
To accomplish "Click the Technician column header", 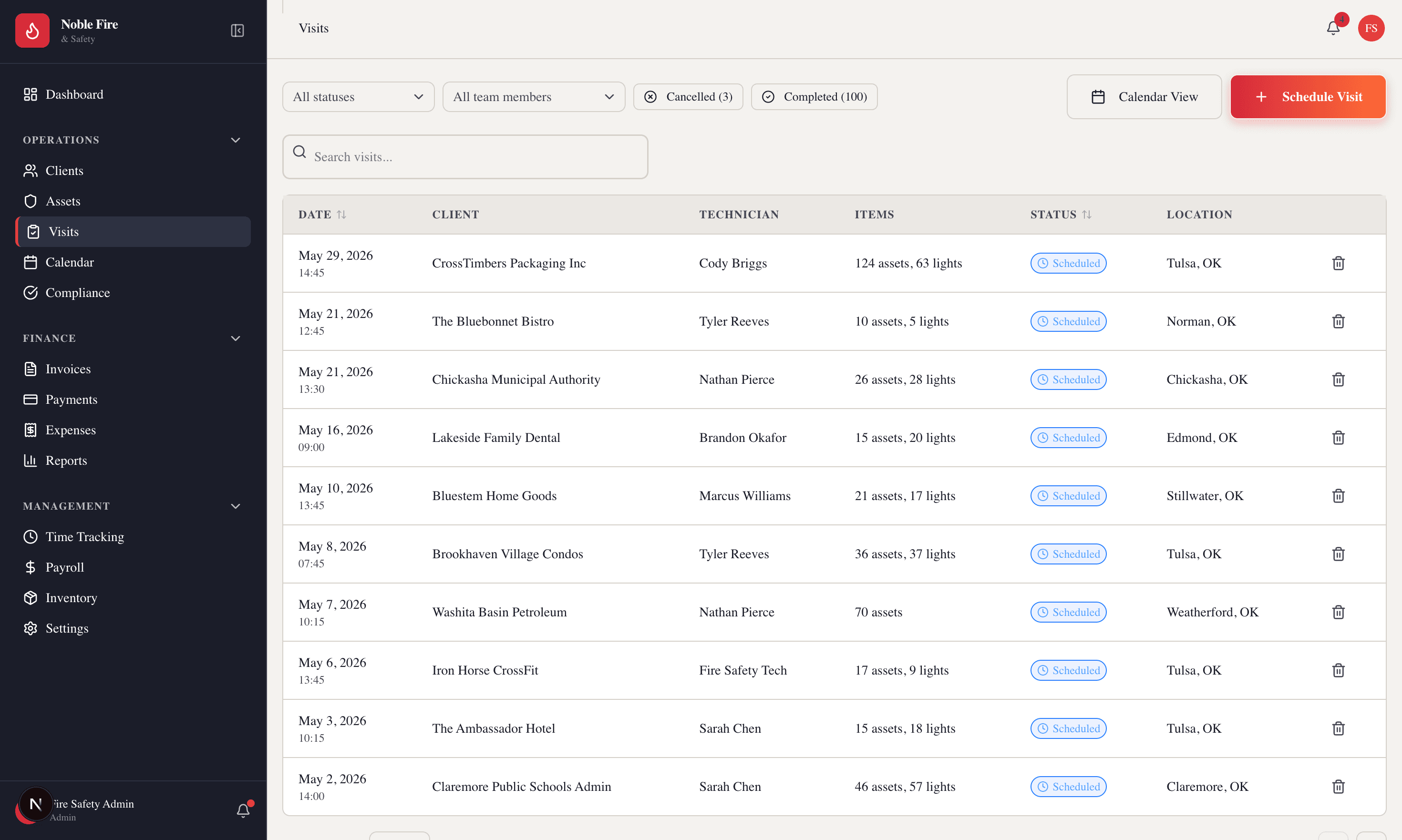I will pos(739,215).
